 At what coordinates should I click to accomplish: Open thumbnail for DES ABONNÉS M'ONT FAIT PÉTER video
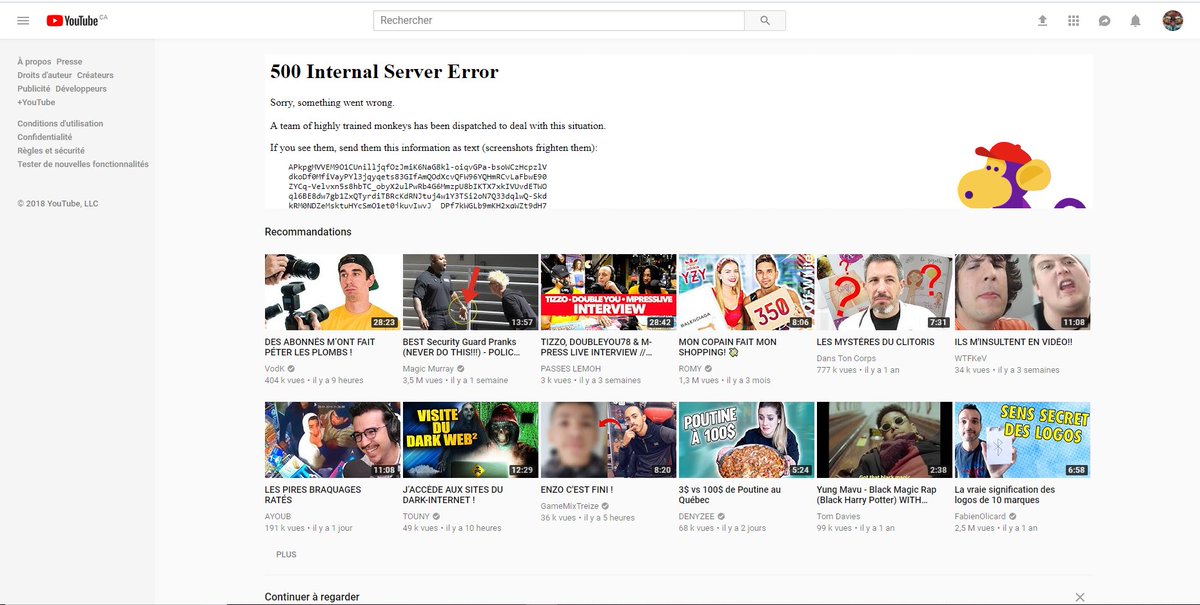(x=333, y=292)
